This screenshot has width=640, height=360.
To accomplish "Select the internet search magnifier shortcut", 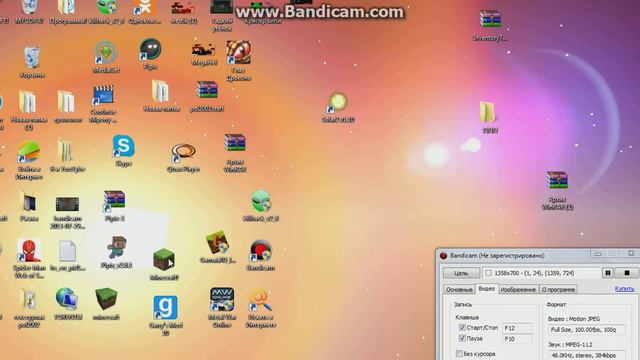I will (260, 300).
